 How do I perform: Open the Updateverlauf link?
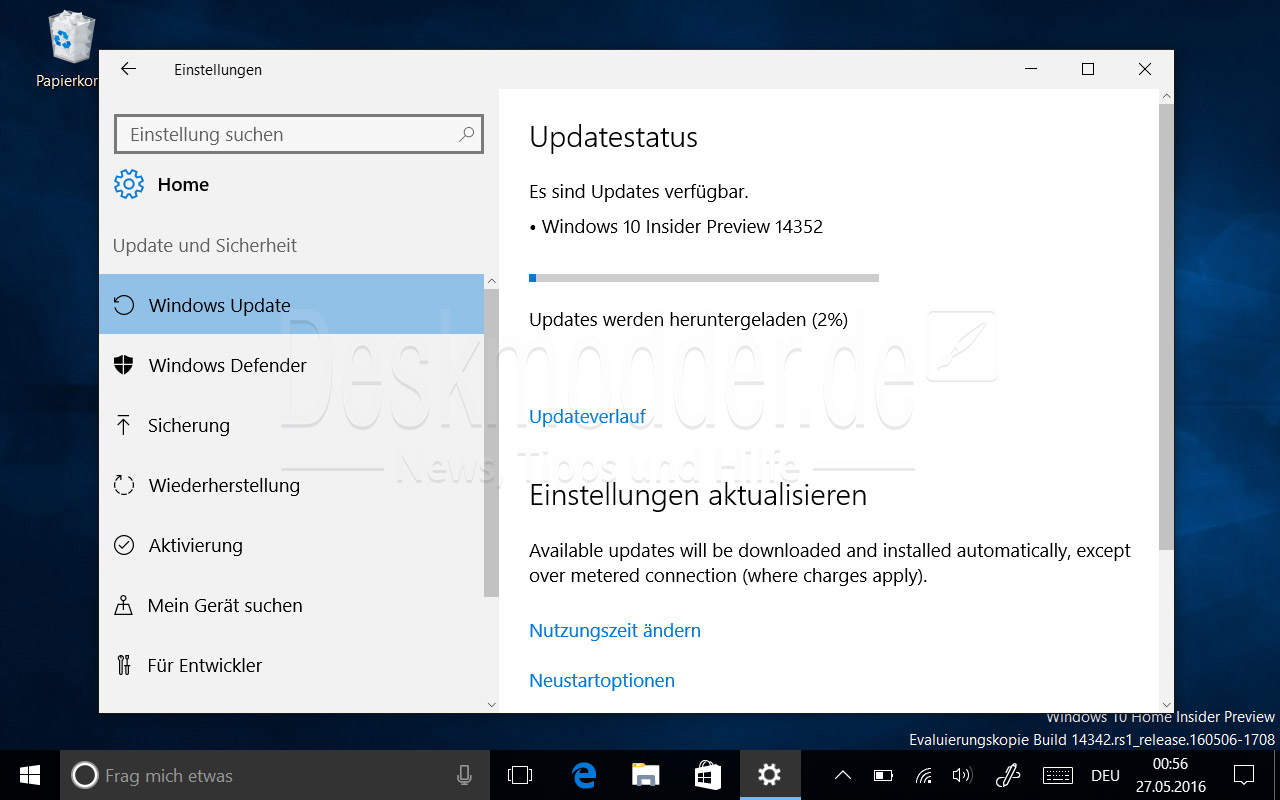[587, 416]
